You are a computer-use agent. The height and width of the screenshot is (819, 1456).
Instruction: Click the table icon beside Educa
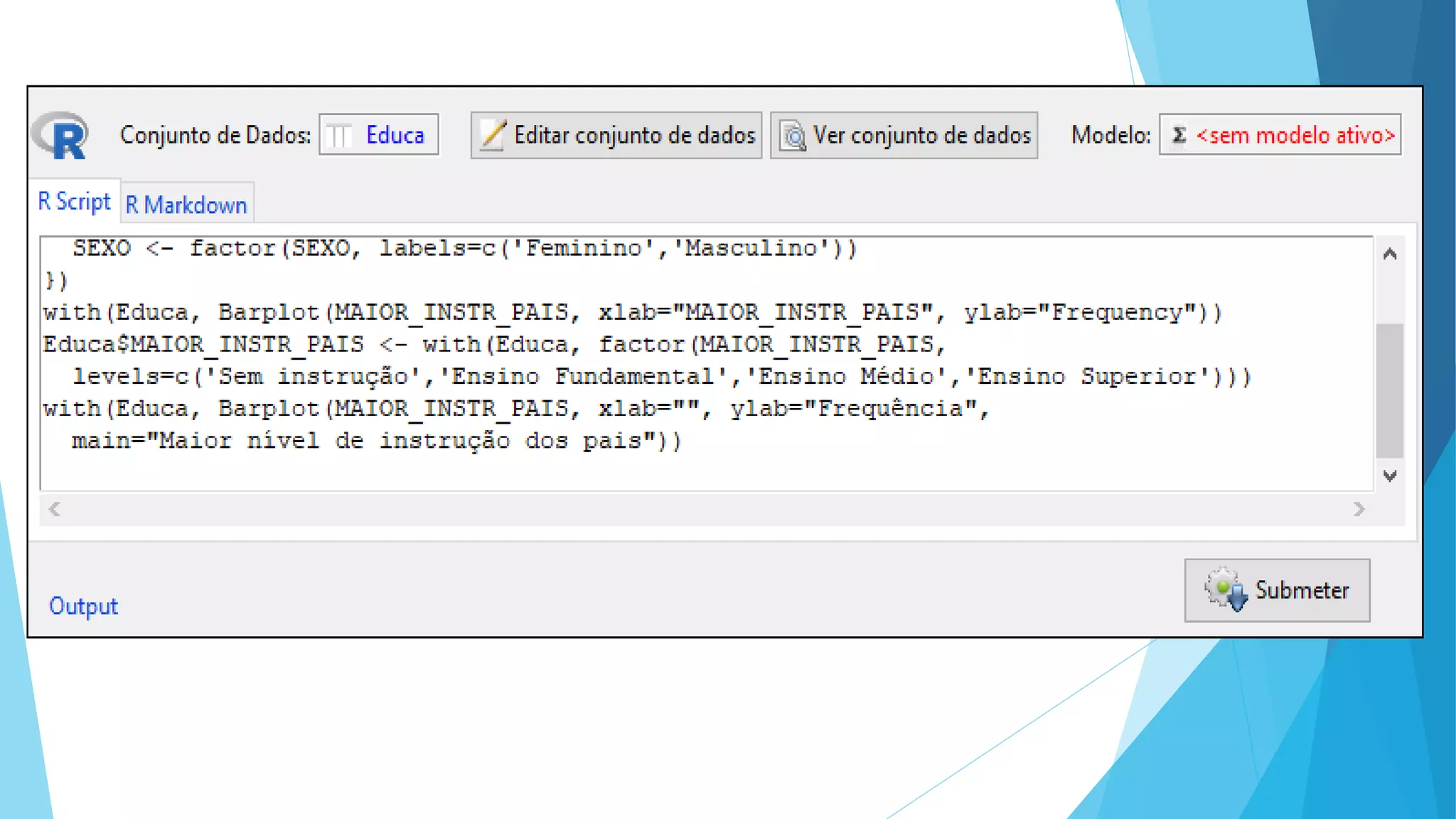340,135
